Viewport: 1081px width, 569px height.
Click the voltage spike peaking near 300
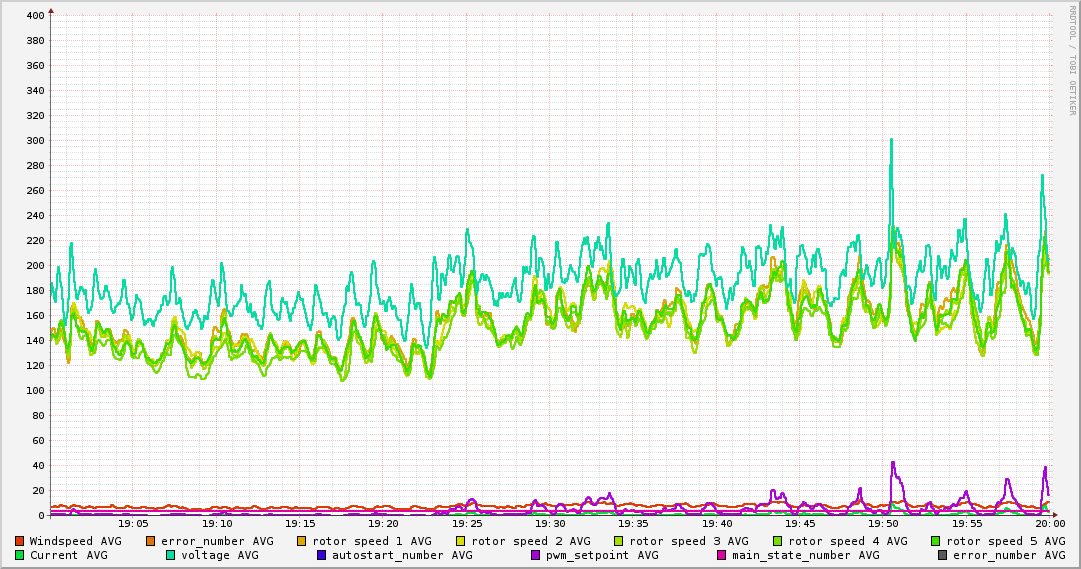[x=891, y=141]
